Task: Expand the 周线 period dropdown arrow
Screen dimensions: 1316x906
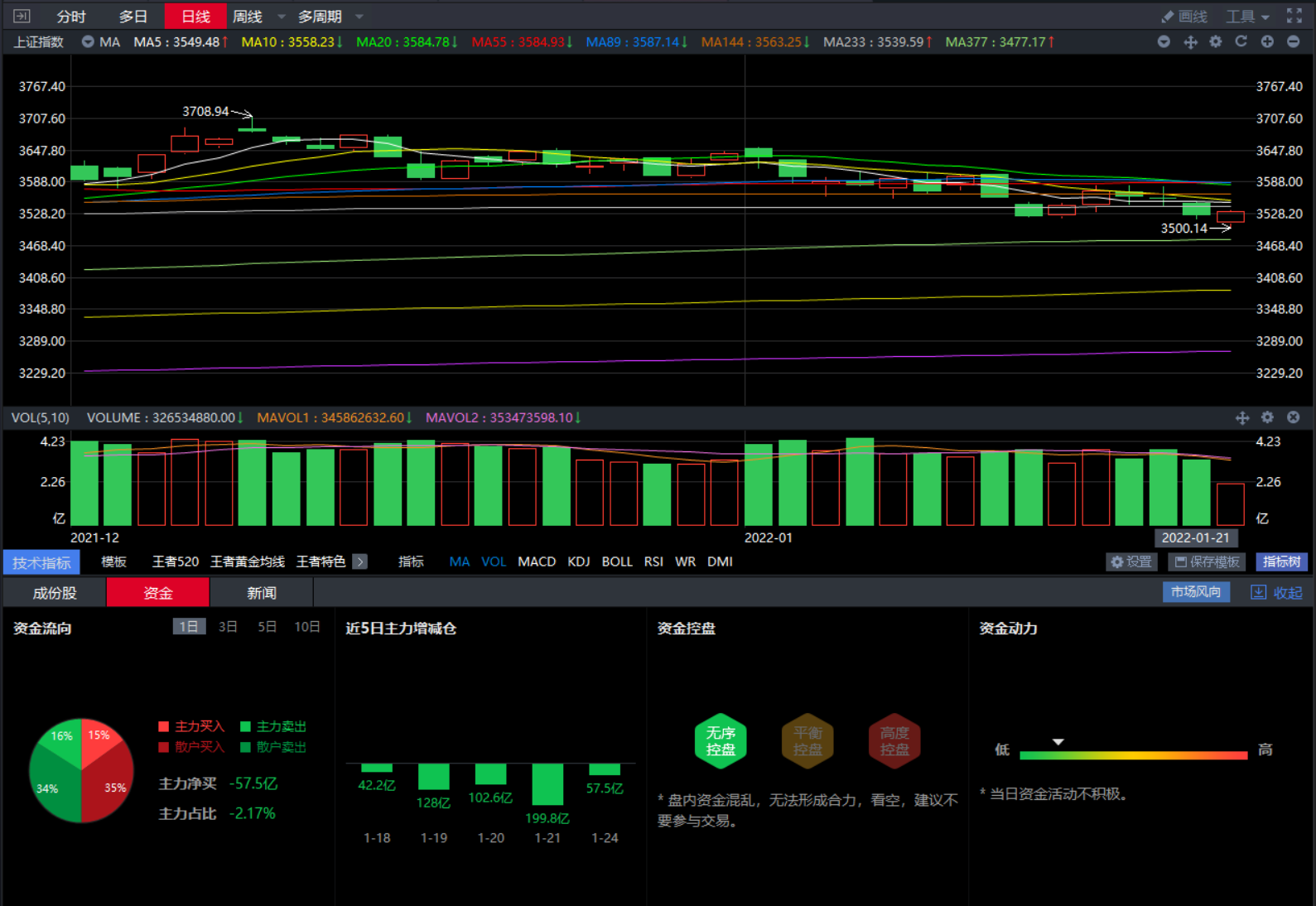Action: pyautogui.click(x=281, y=17)
